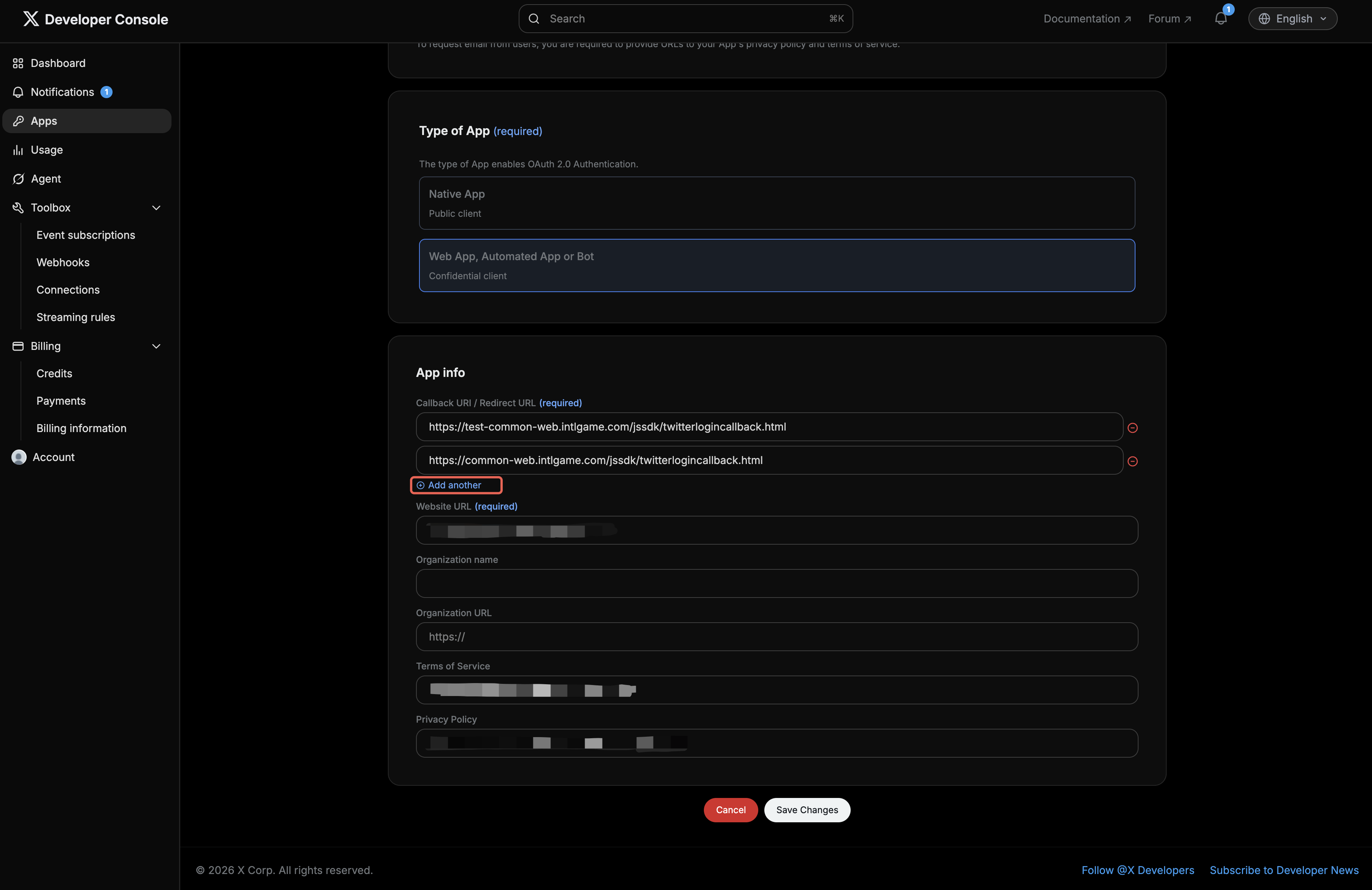
Task: Collapse the Billing section chevron
Action: [x=156, y=346]
